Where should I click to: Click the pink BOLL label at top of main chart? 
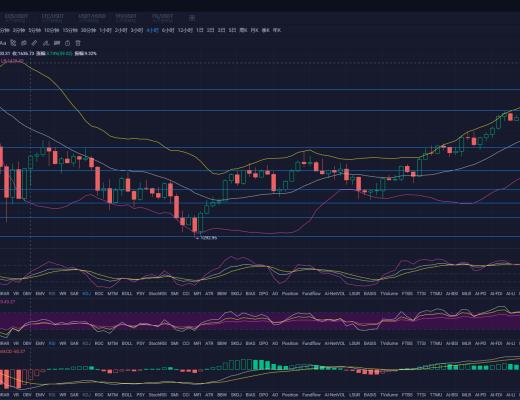(x=12, y=61)
